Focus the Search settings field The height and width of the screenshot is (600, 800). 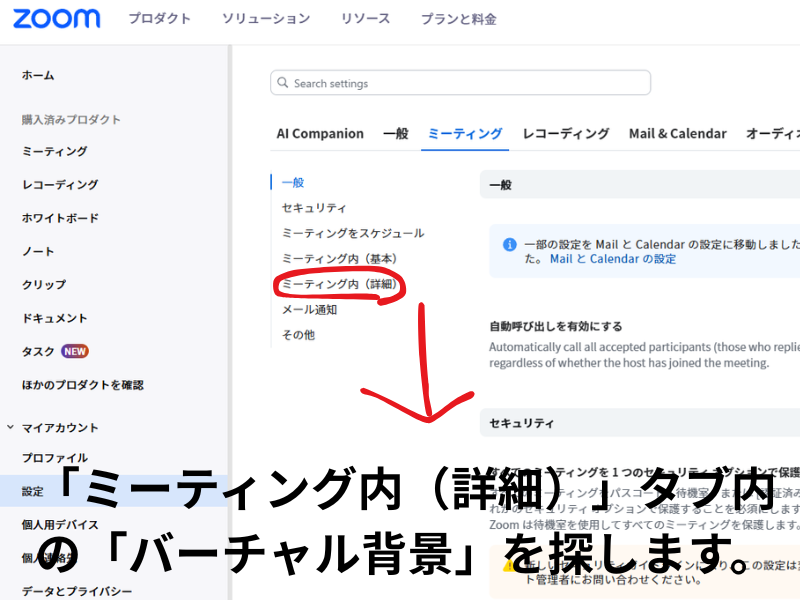point(460,83)
